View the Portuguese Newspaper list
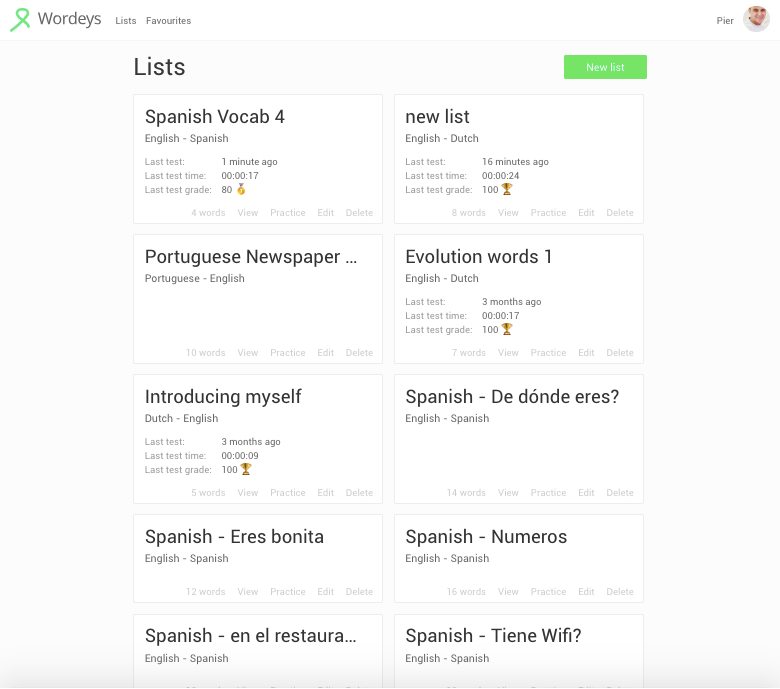Screen dimensions: 780x689 click(247, 352)
